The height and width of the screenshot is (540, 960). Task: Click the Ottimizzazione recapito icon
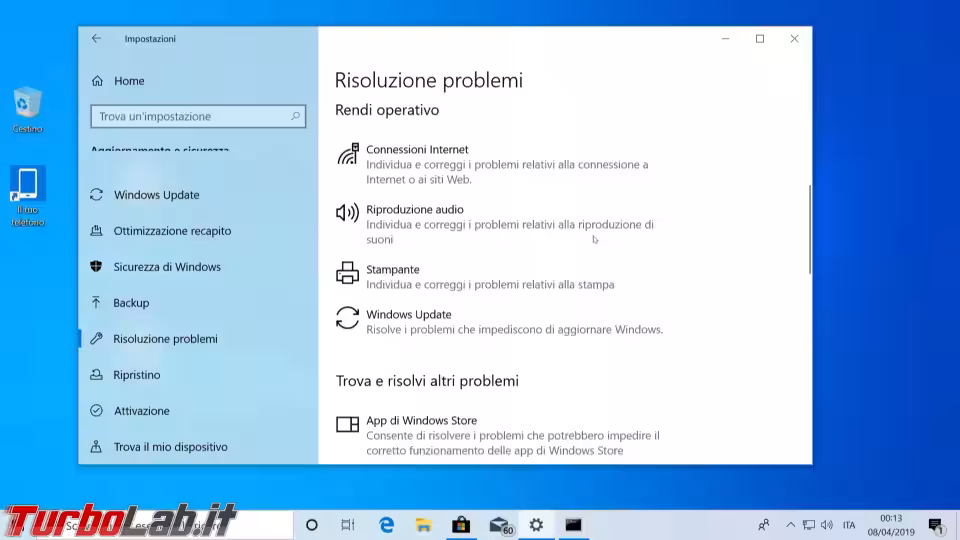click(97, 230)
